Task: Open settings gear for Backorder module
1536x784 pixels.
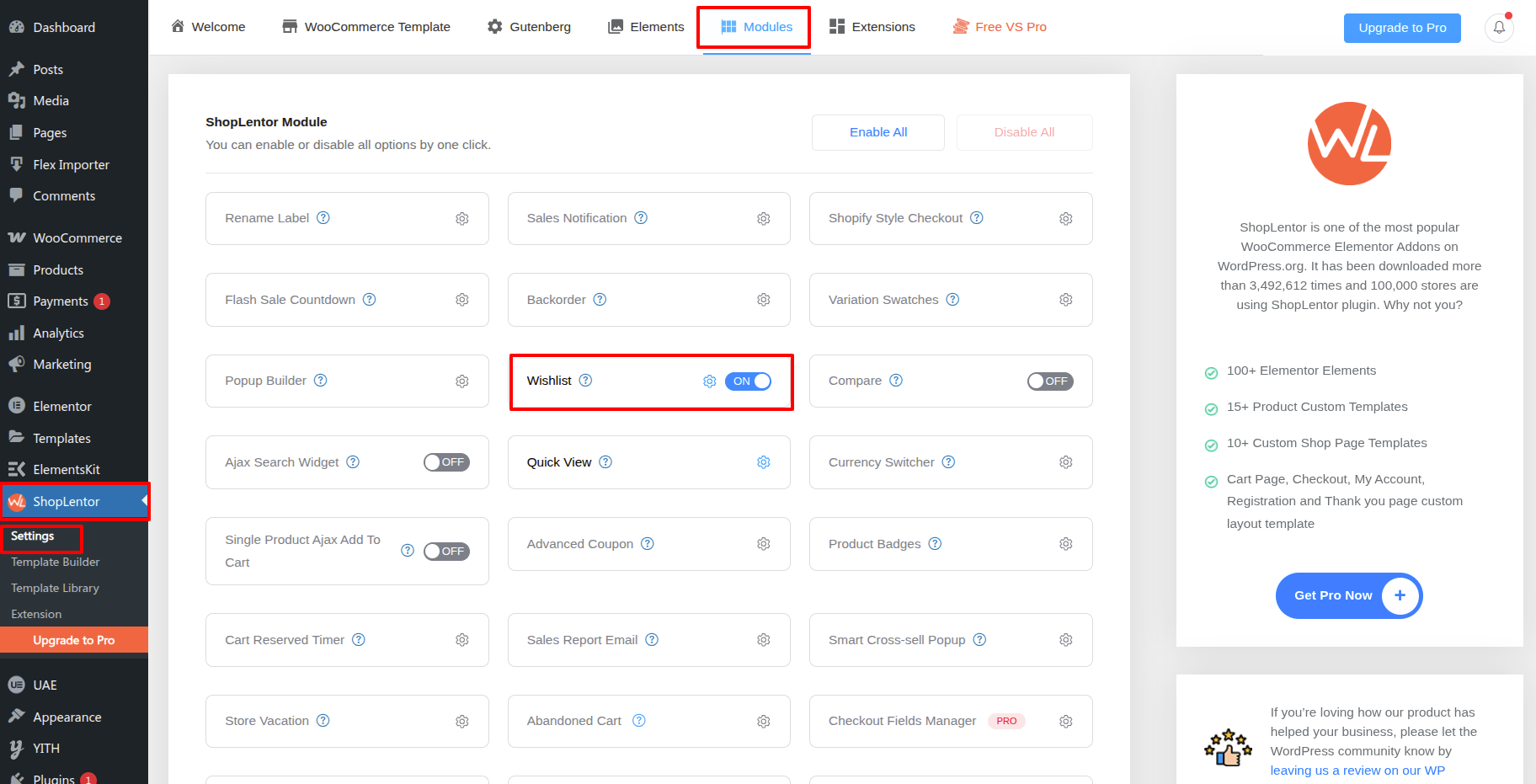Action: pos(764,300)
